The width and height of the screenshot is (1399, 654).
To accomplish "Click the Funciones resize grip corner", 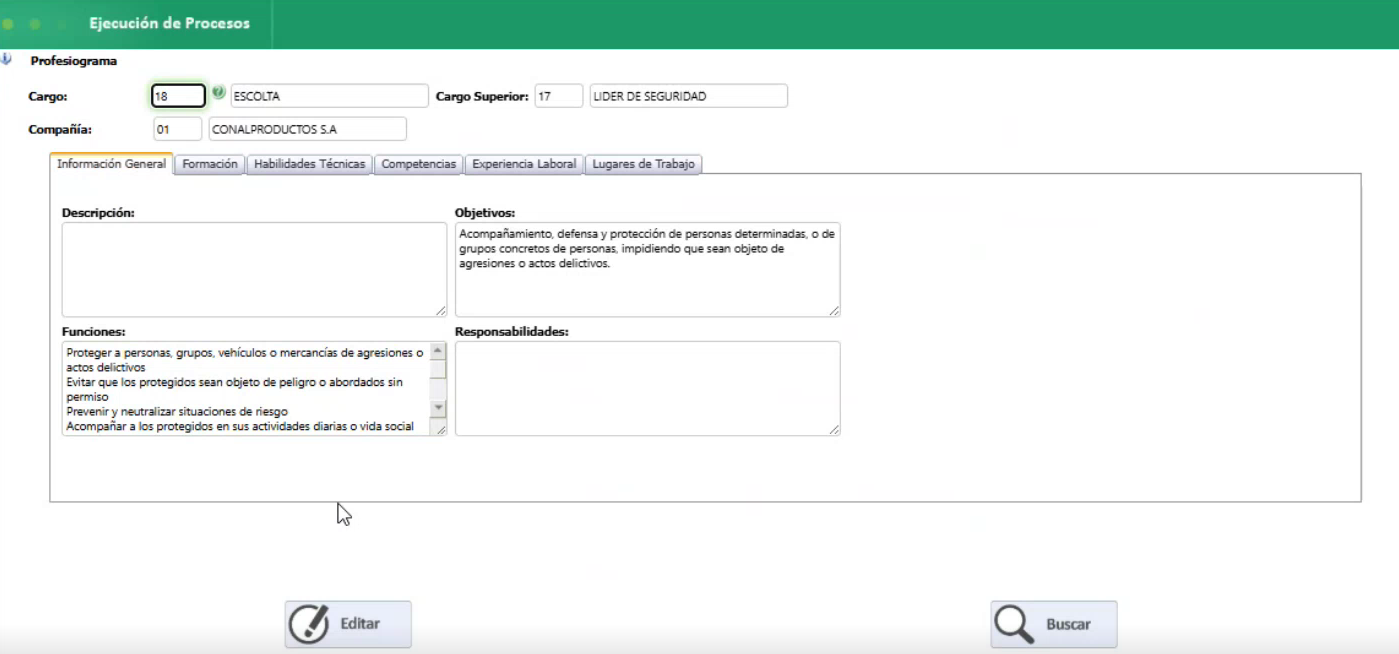I will [x=440, y=429].
